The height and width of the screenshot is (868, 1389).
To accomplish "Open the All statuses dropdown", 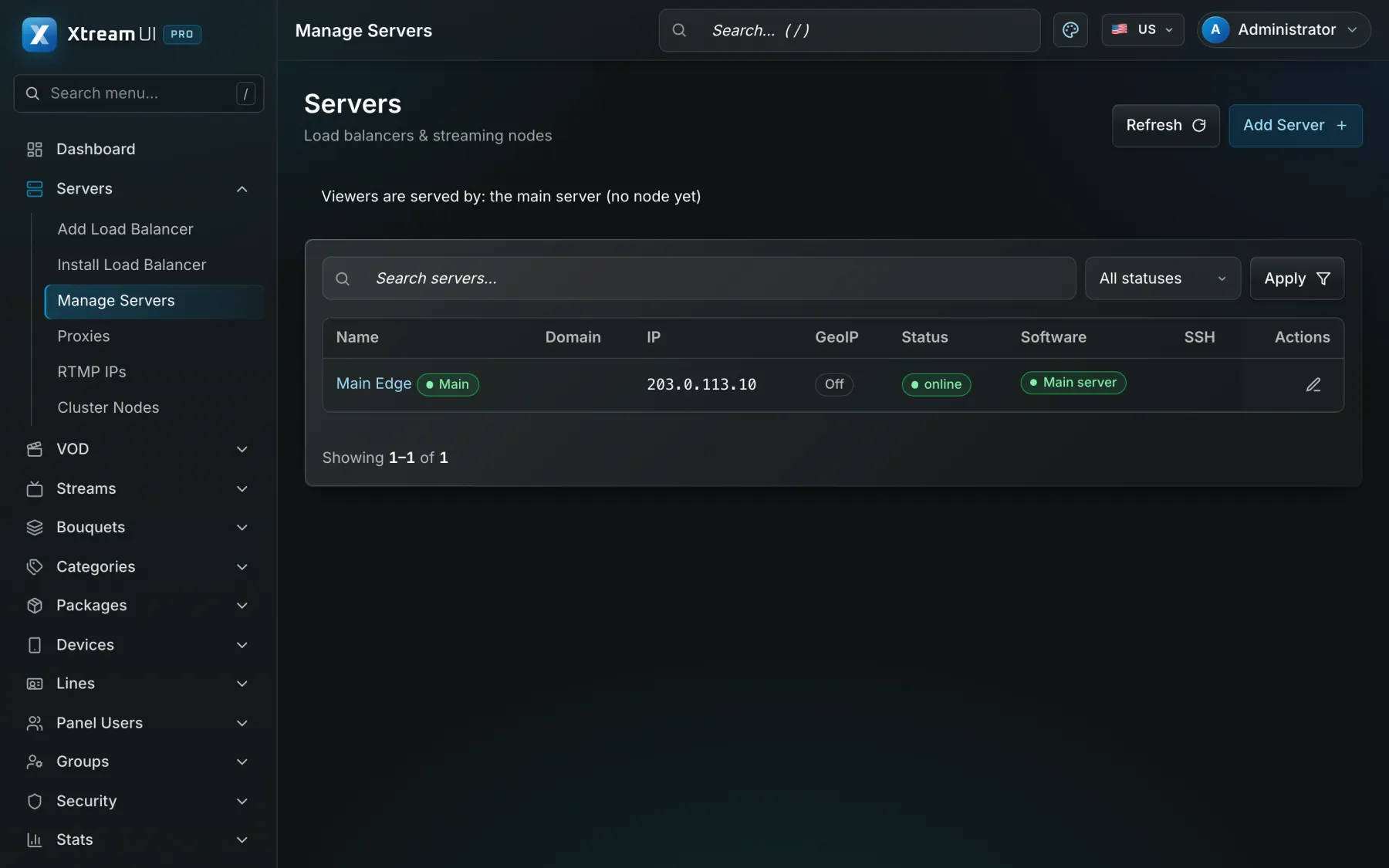I will [x=1162, y=279].
